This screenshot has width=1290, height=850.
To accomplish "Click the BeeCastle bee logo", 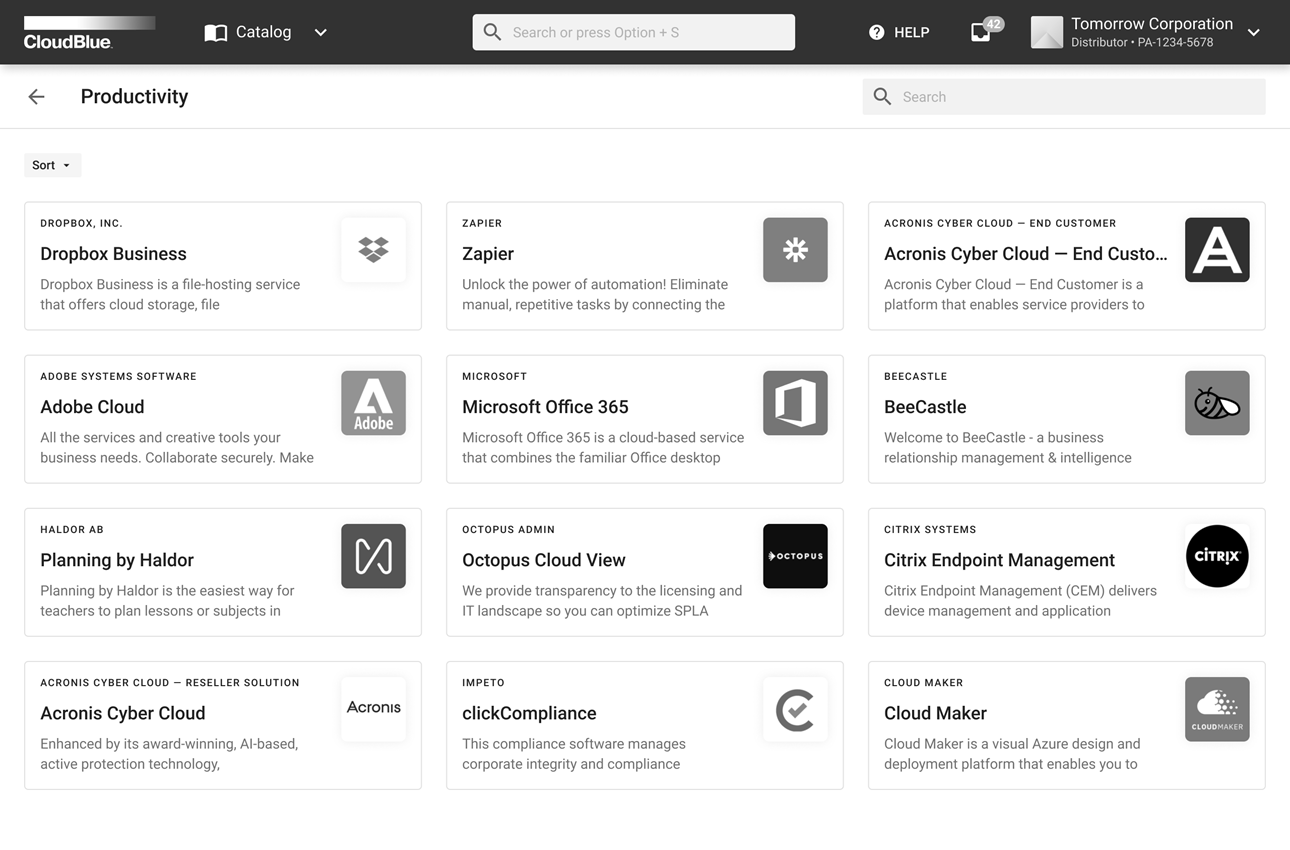I will click(1217, 403).
